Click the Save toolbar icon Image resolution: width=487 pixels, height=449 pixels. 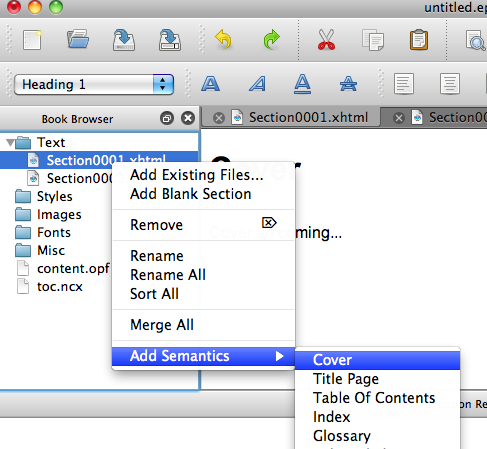[x=124, y=40]
